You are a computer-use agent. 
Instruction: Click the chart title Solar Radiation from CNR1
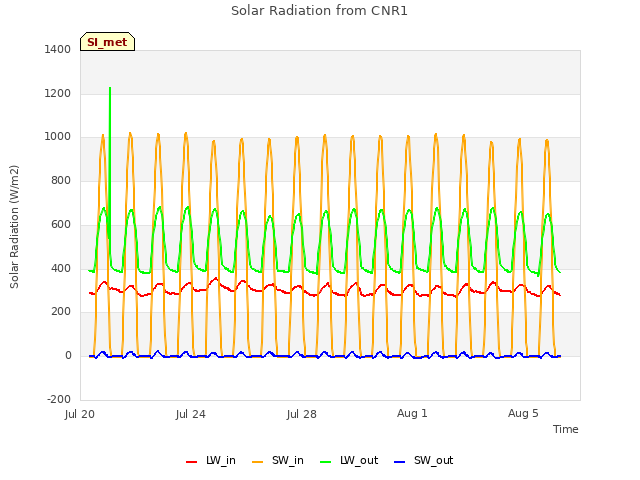319,11
